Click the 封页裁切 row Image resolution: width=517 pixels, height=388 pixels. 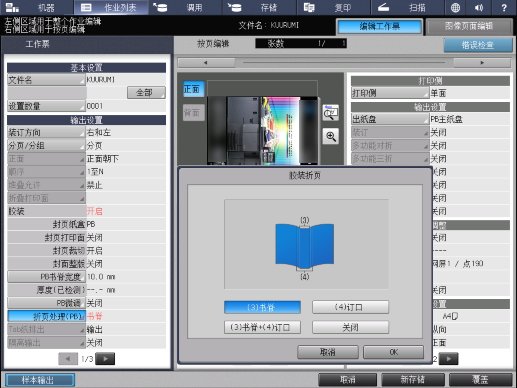87,250
